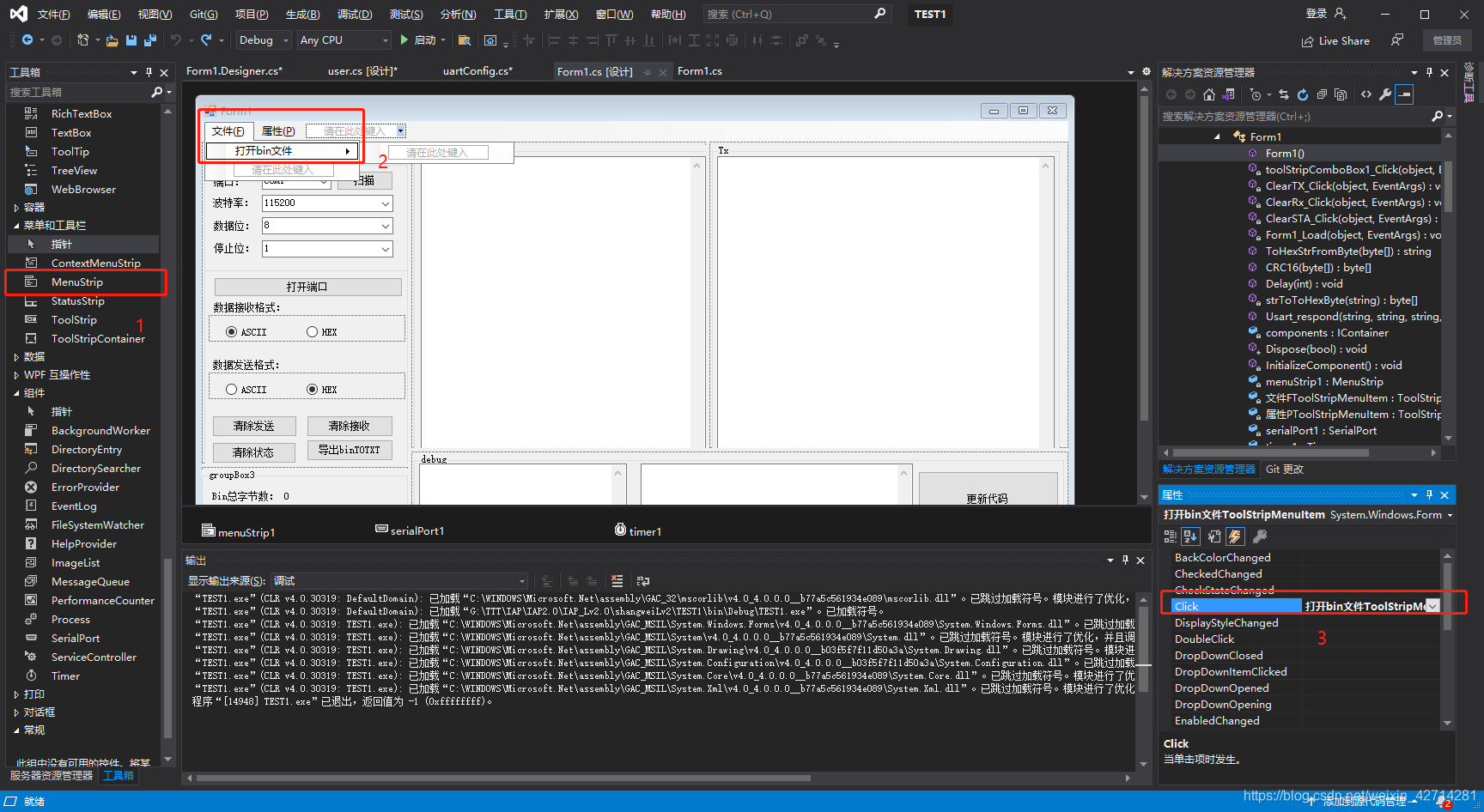Expand the 容器 toolbox group
The image size is (1484, 812).
(16, 208)
